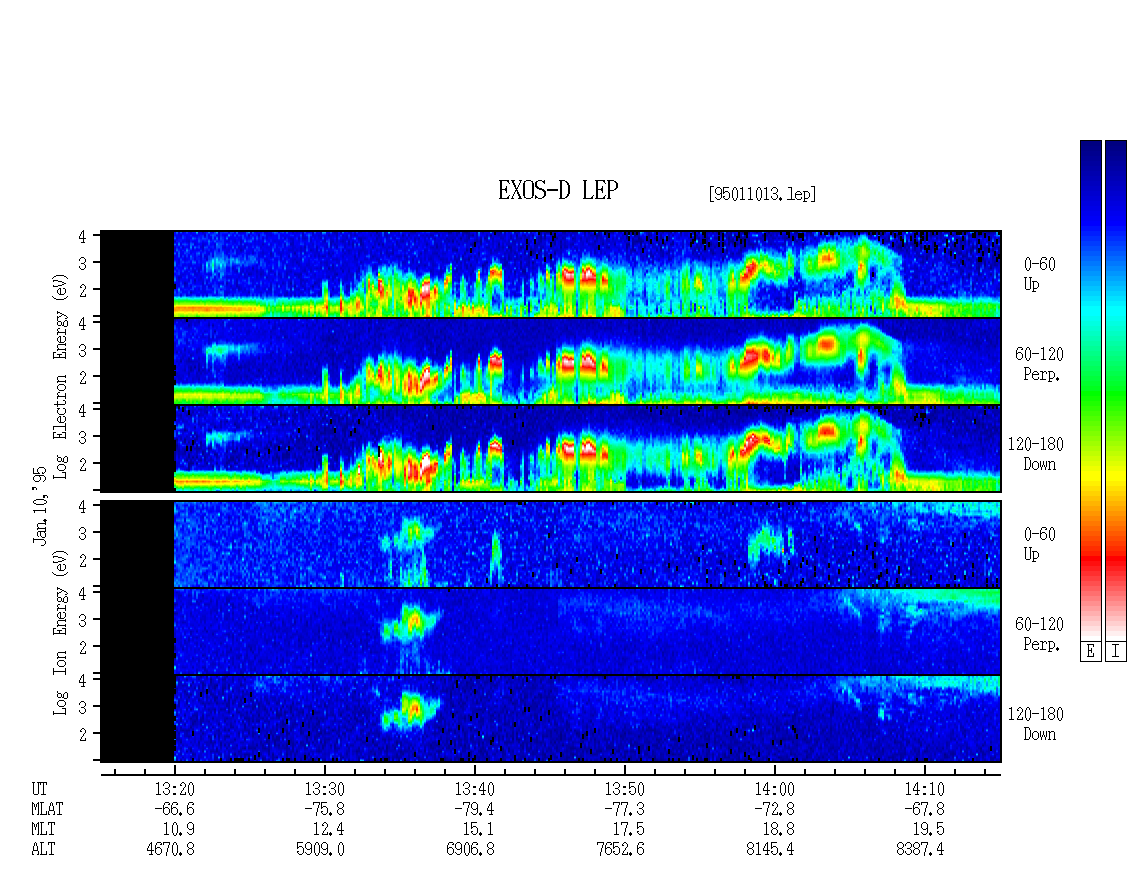Click the ALT value 8145.4
1130x875 pixels.
[770, 850]
